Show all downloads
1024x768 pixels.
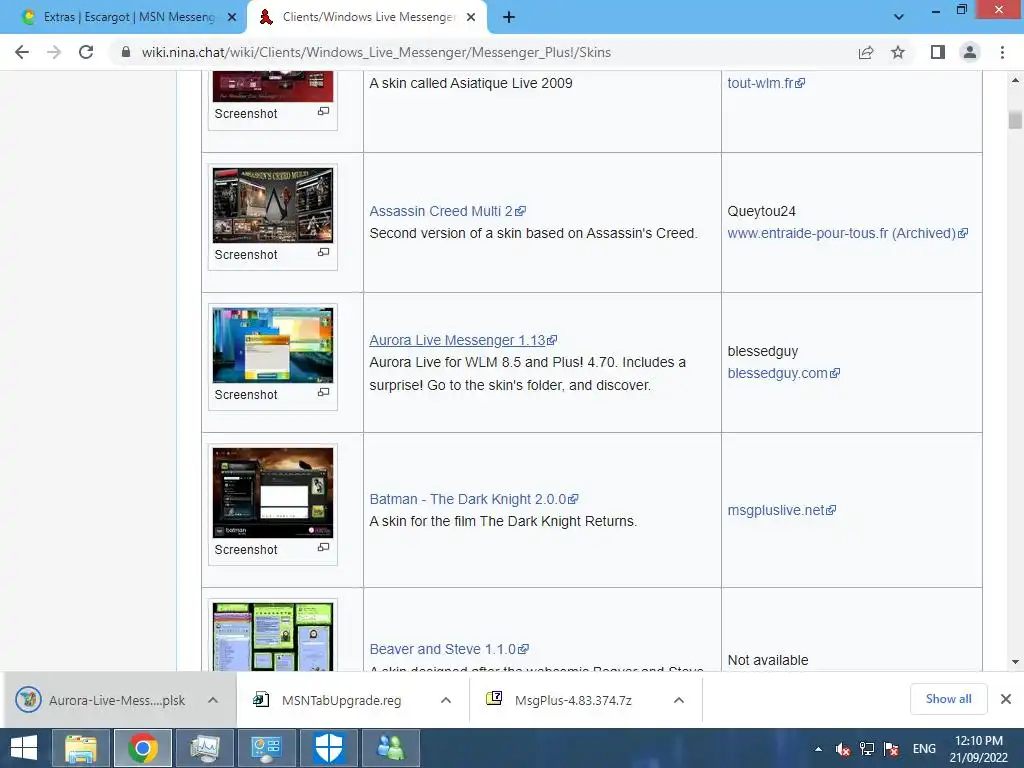948,699
